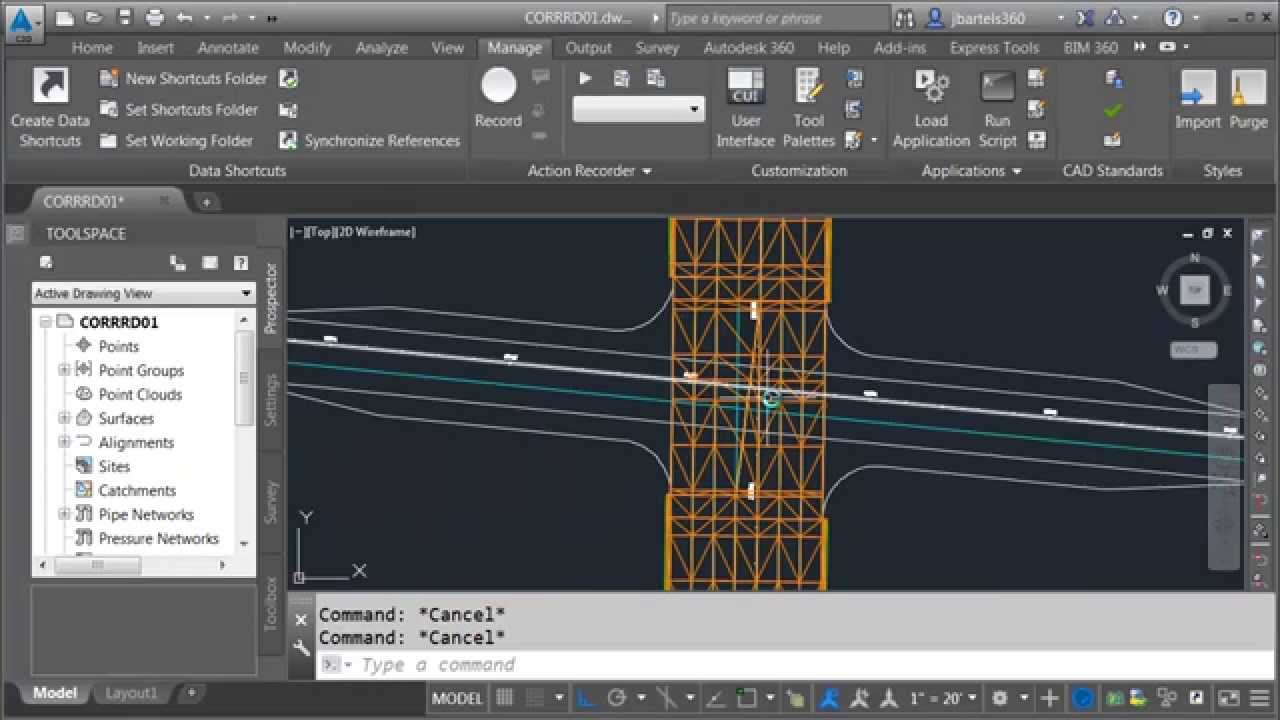Image resolution: width=1280 pixels, height=720 pixels.
Task: Expand the Point Groups tree node
Action: coord(64,370)
